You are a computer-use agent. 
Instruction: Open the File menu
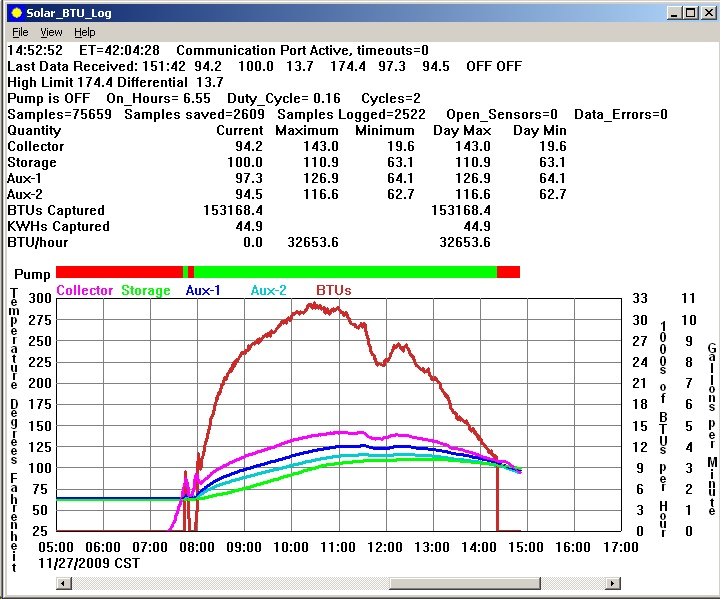click(20, 32)
